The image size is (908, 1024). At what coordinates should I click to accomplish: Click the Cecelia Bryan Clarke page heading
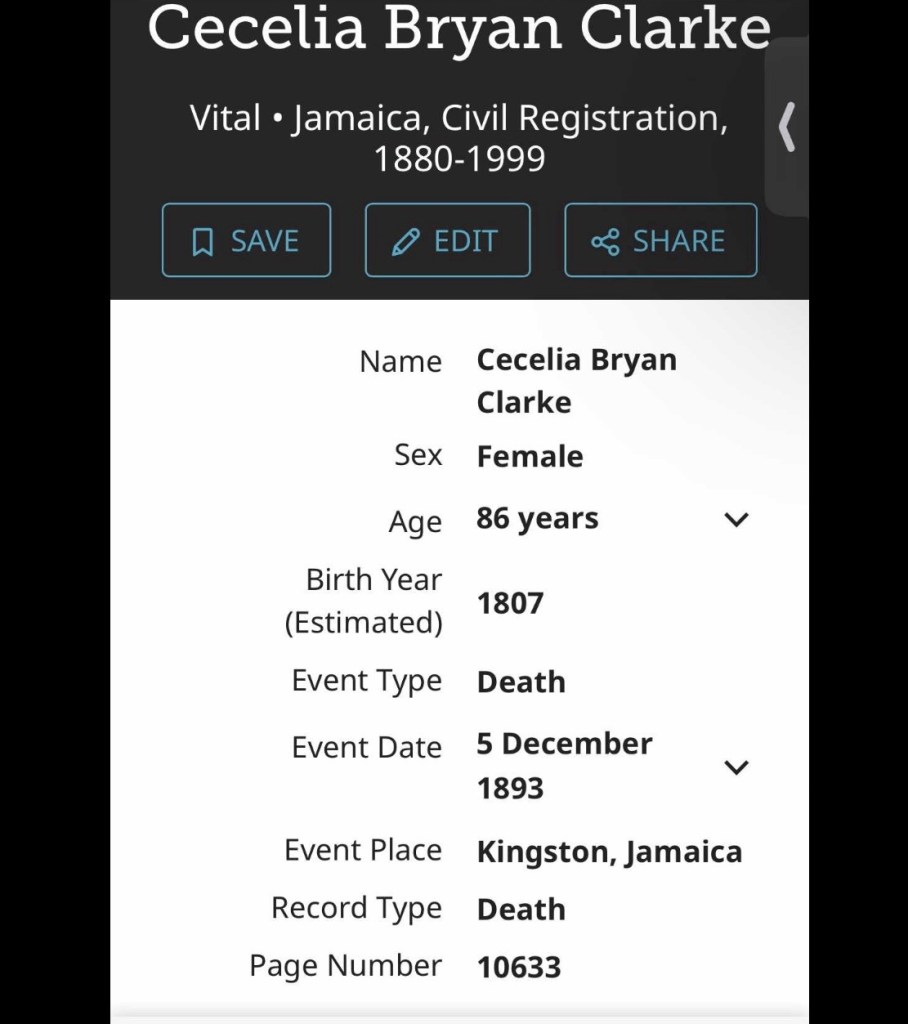pyautogui.click(x=459, y=28)
